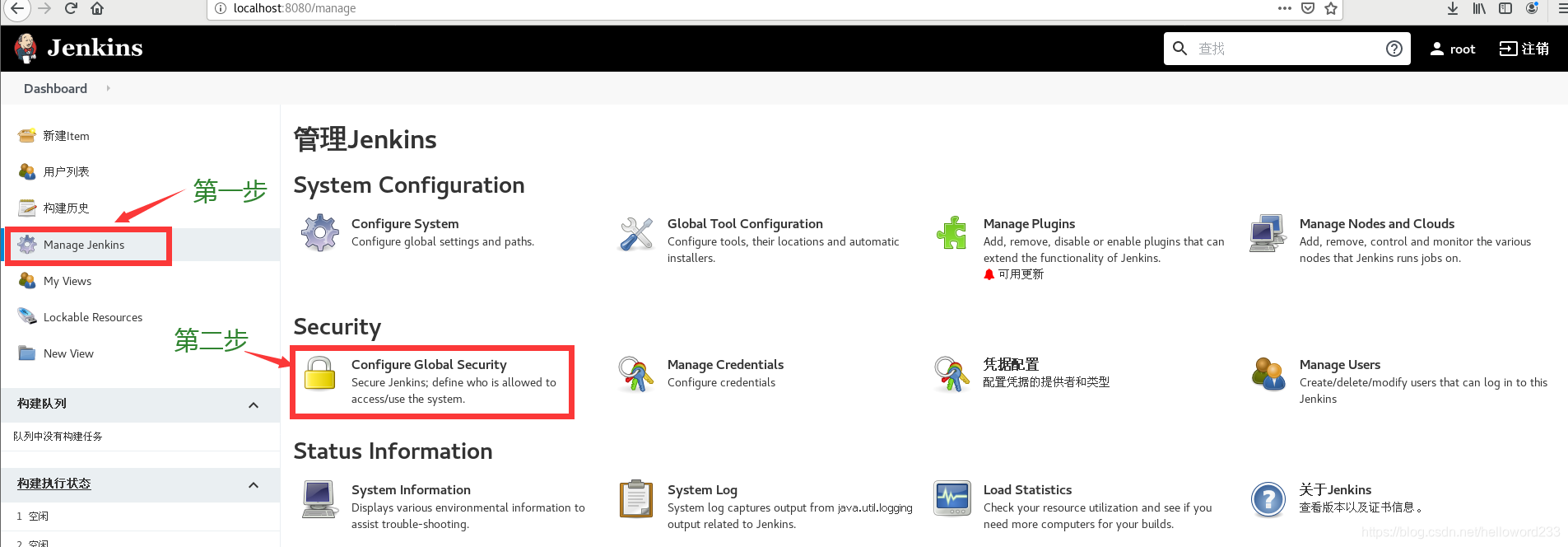Click the browser home icon
The height and width of the screenshot is (547, 1568).
tap(97, 8)
